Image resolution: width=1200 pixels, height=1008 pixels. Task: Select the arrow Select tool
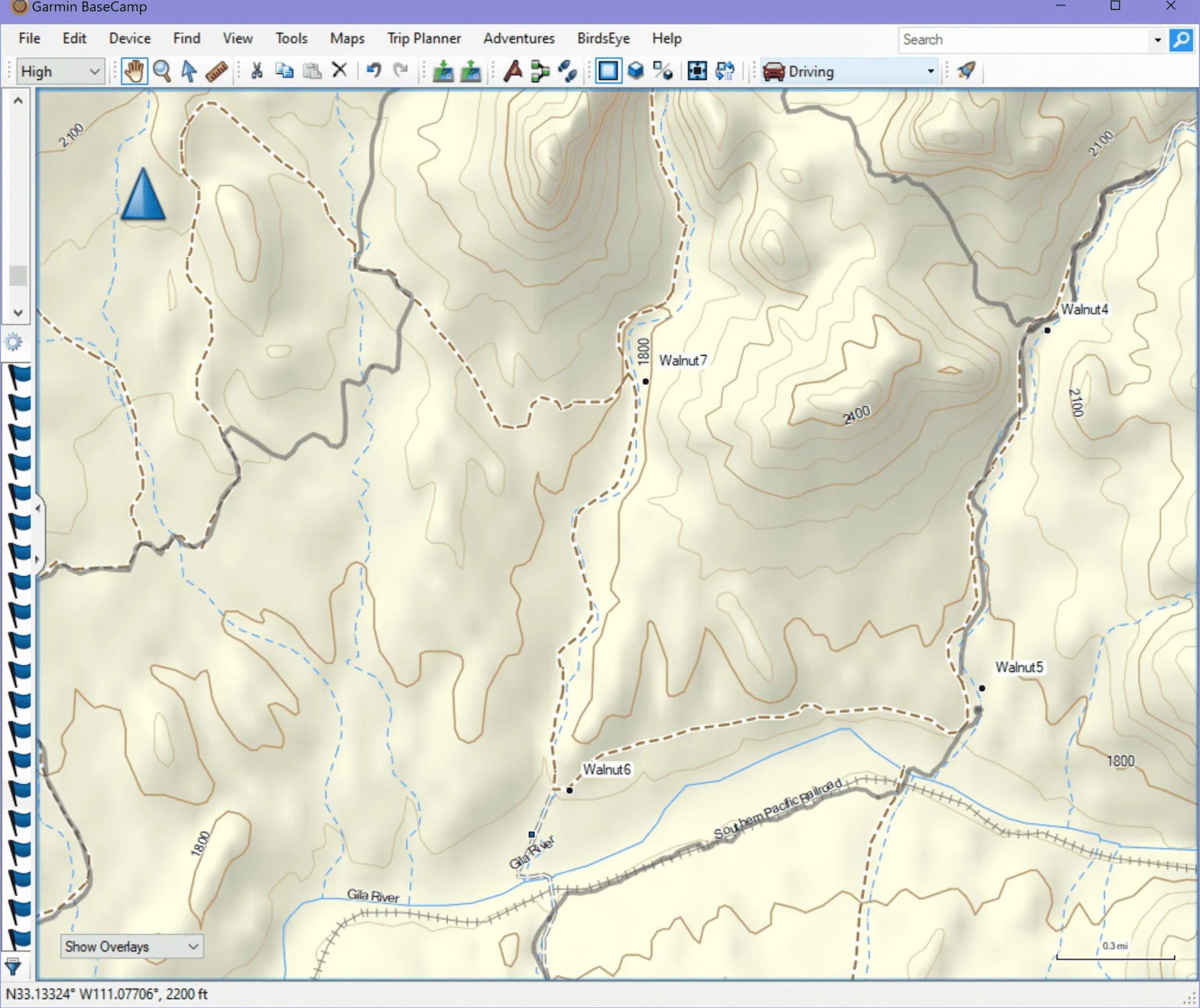coord(189,71)
